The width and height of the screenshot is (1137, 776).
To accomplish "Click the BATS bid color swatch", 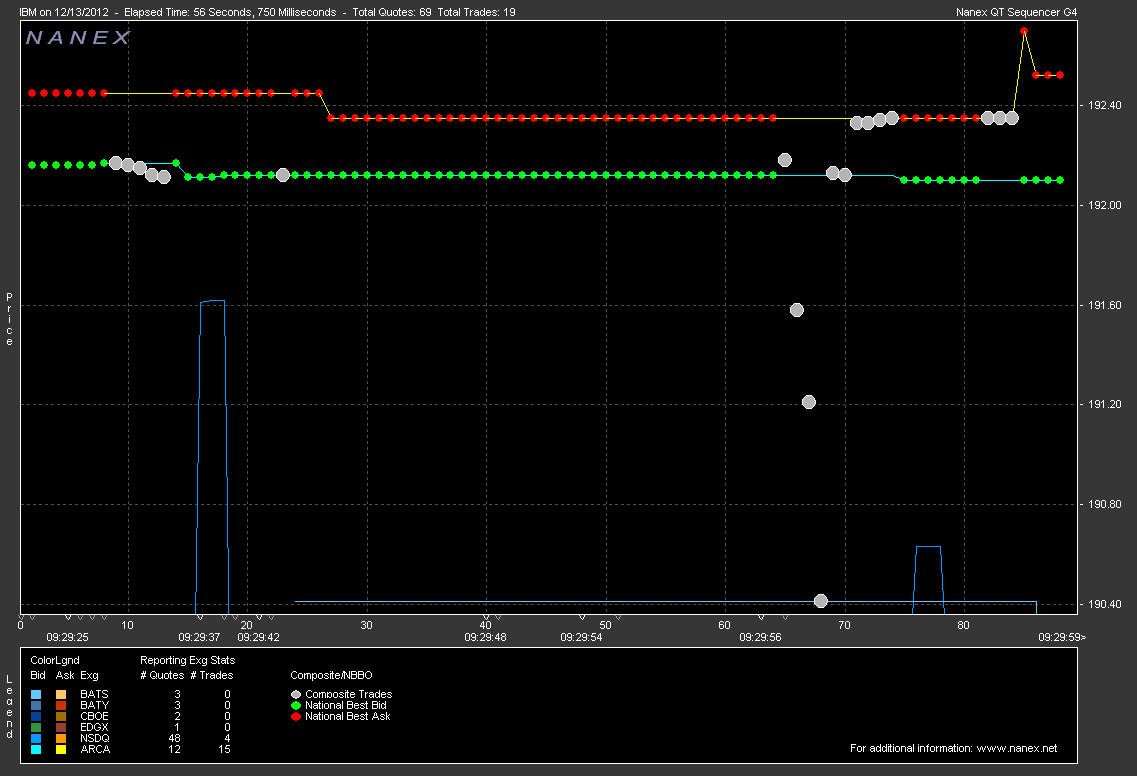I will (x=36, y=695).
